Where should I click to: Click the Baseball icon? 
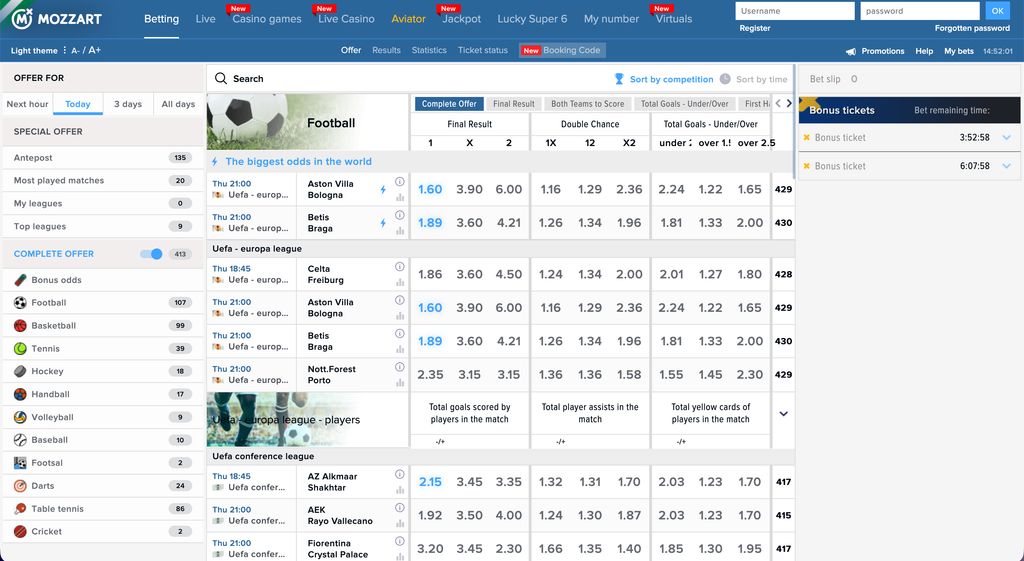20,440
